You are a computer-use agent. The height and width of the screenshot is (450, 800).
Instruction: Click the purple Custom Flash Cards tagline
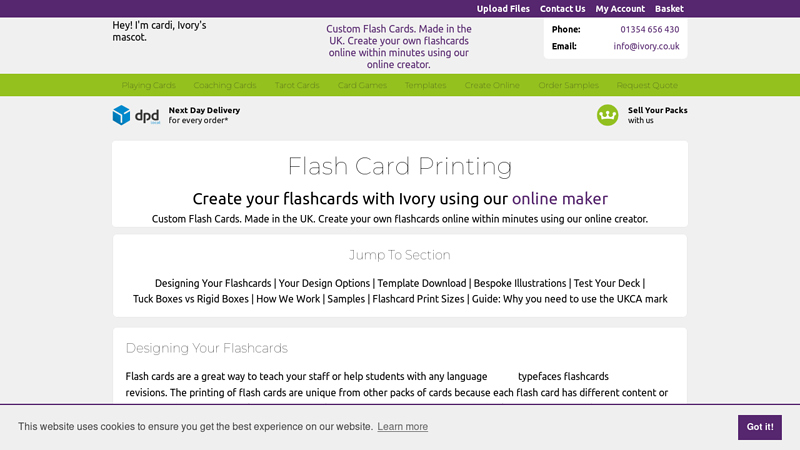(x=399, y=46)
